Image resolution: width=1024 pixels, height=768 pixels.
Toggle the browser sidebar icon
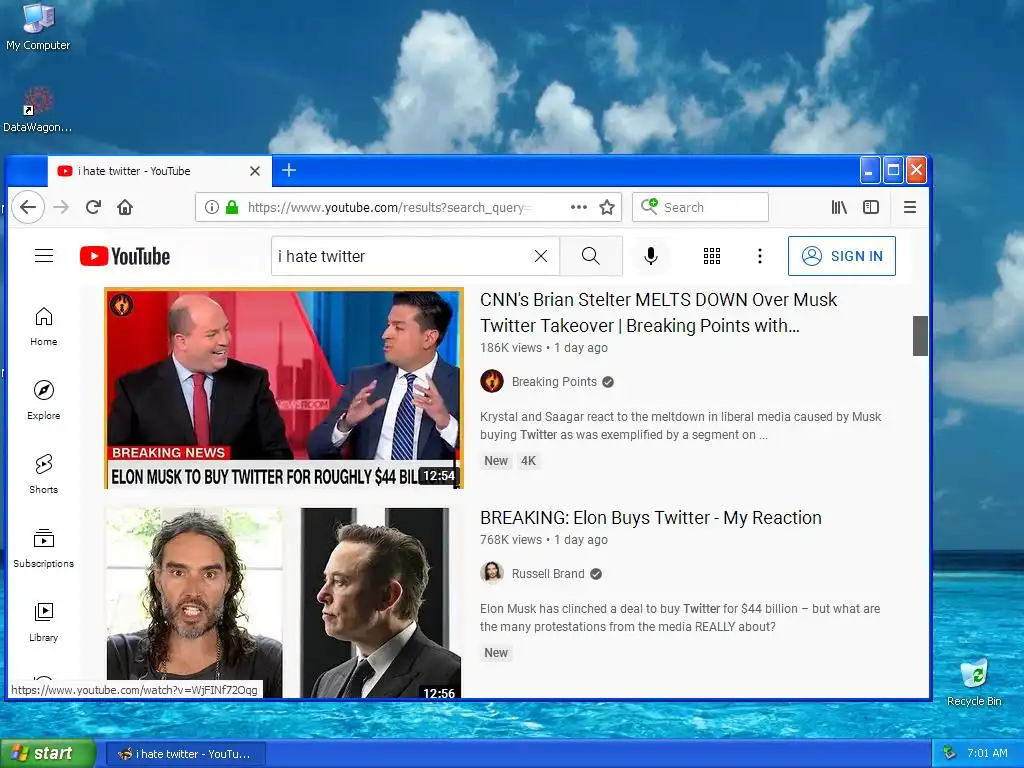[x=871, y=207]
